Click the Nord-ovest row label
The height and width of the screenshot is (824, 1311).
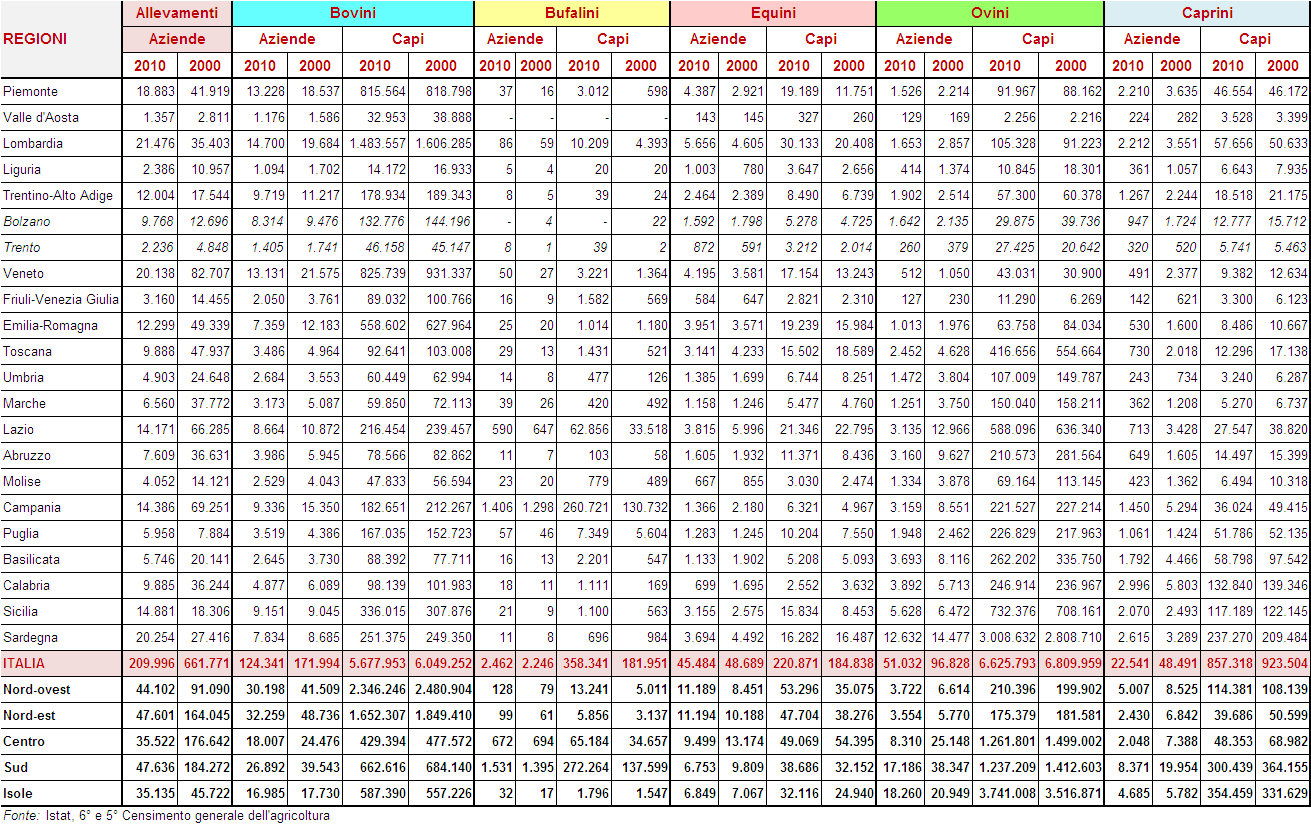click(37, 690)
